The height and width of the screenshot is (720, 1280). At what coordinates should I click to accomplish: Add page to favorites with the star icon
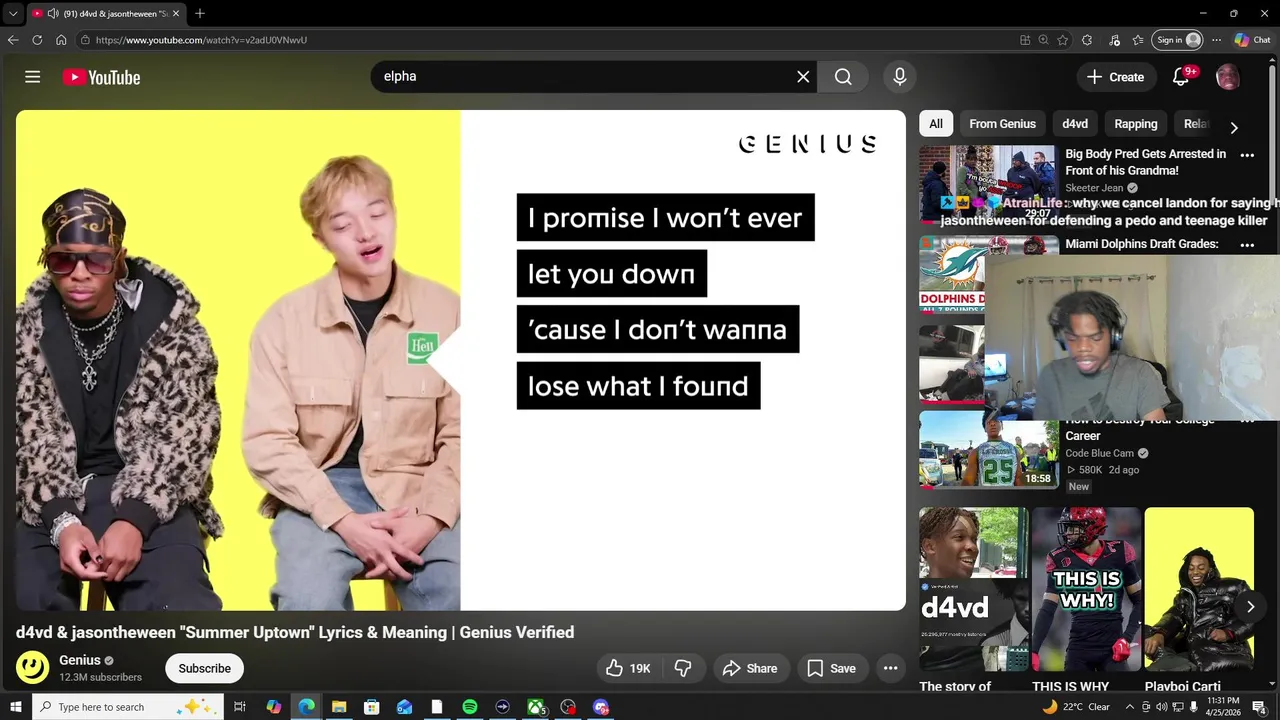(x=1063, y=40)
